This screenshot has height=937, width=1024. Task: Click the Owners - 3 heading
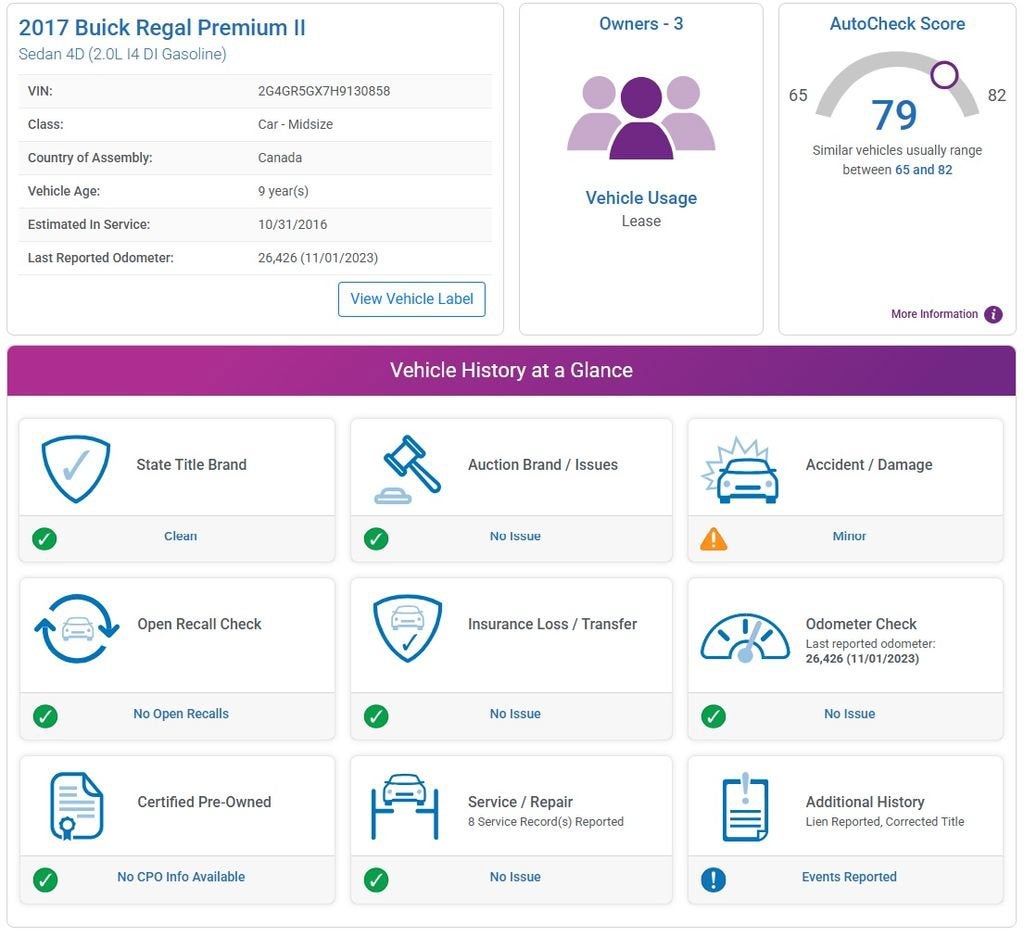[641, 24]
